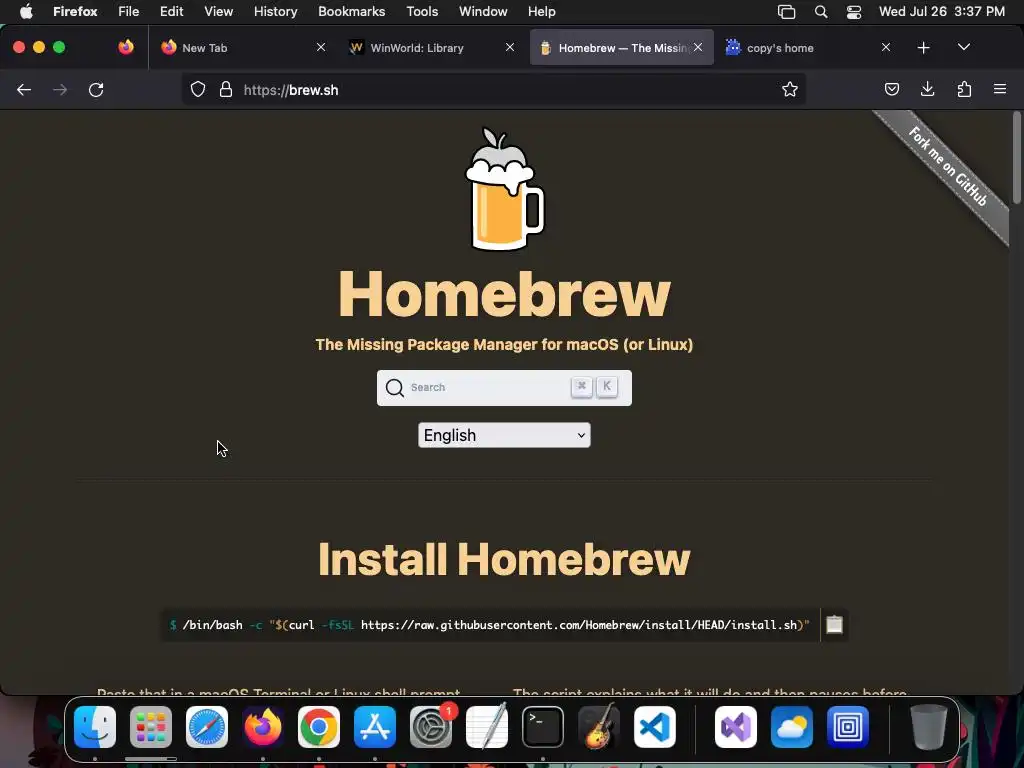Screen dimensions: 1024x768
Task: Open the Weather app from the Dock
Action: (792, 727)
